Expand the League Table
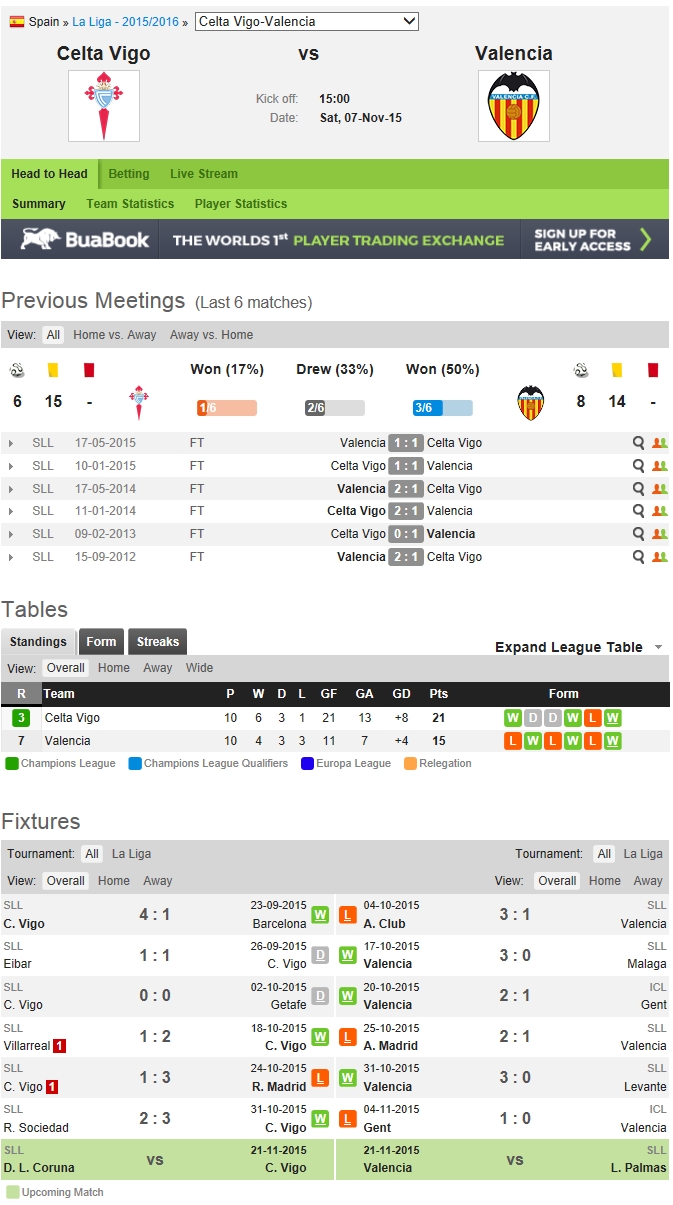 point(578,647)
